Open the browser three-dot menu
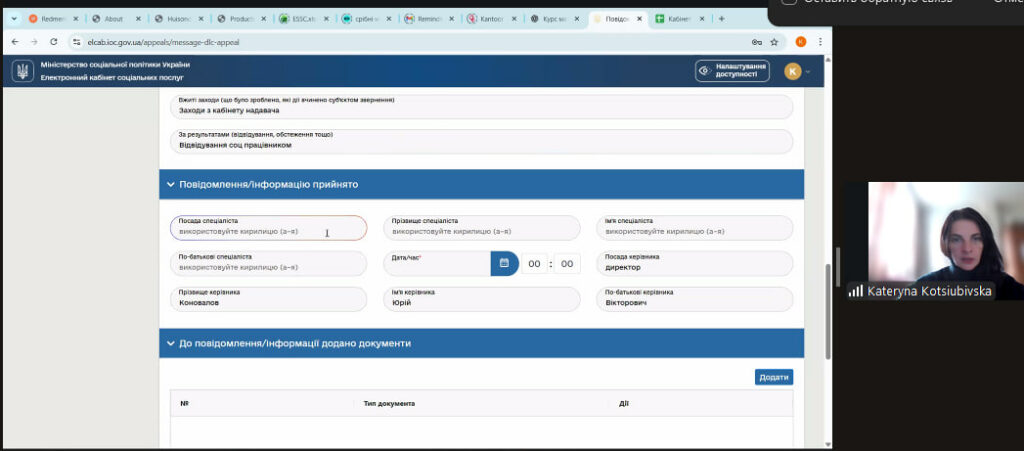This screenshot has width=1024, height=451. (x=820, y=42)
